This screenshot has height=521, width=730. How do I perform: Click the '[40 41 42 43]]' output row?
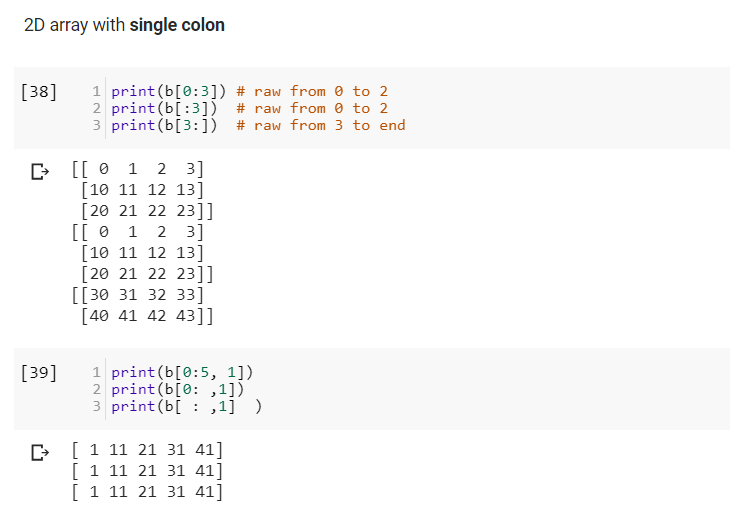pos(146,316)
